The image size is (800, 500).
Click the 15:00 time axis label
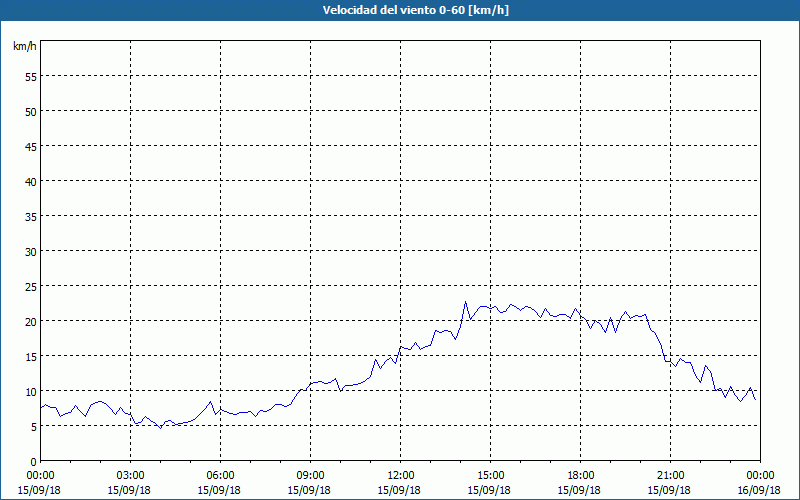click(x=490, y=475)
